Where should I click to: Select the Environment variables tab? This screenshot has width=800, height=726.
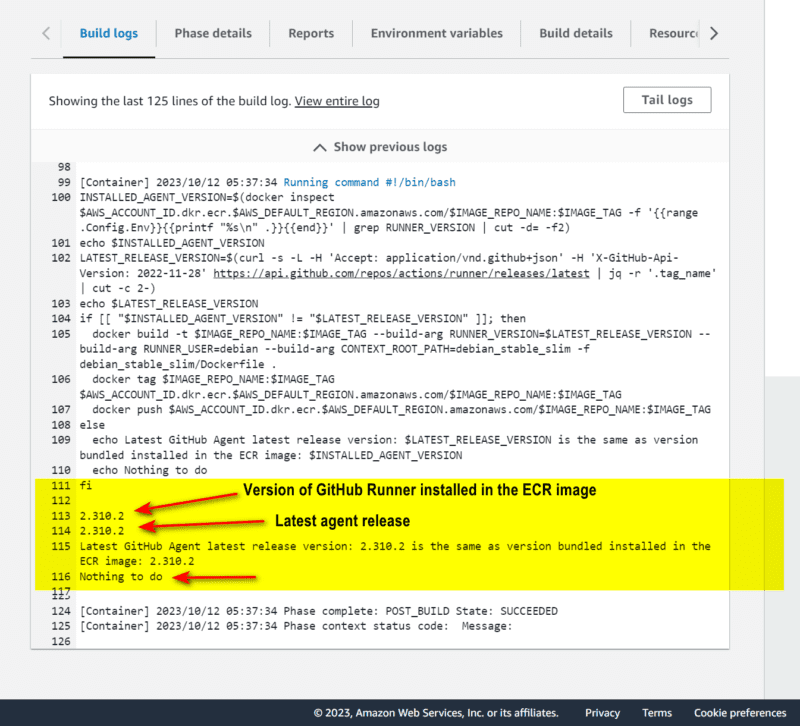coord(436,33)
